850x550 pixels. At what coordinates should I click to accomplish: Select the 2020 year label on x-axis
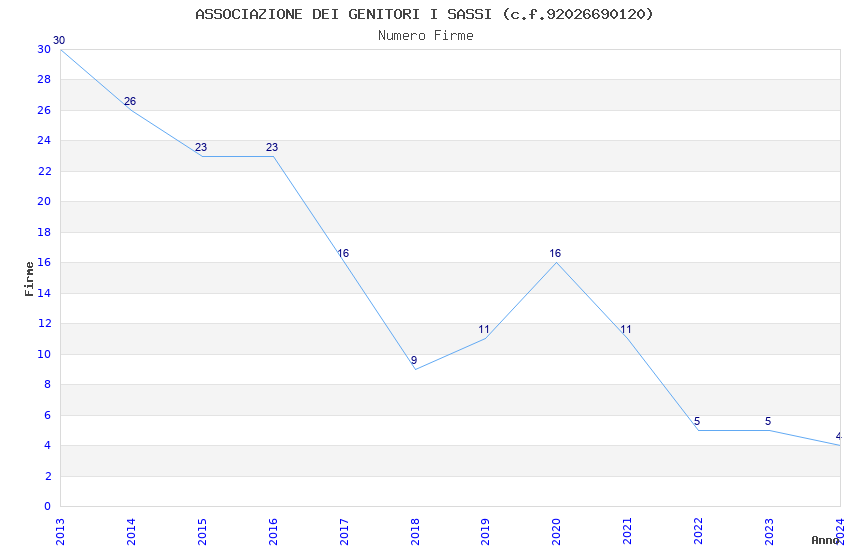click(x=557, y=532)
